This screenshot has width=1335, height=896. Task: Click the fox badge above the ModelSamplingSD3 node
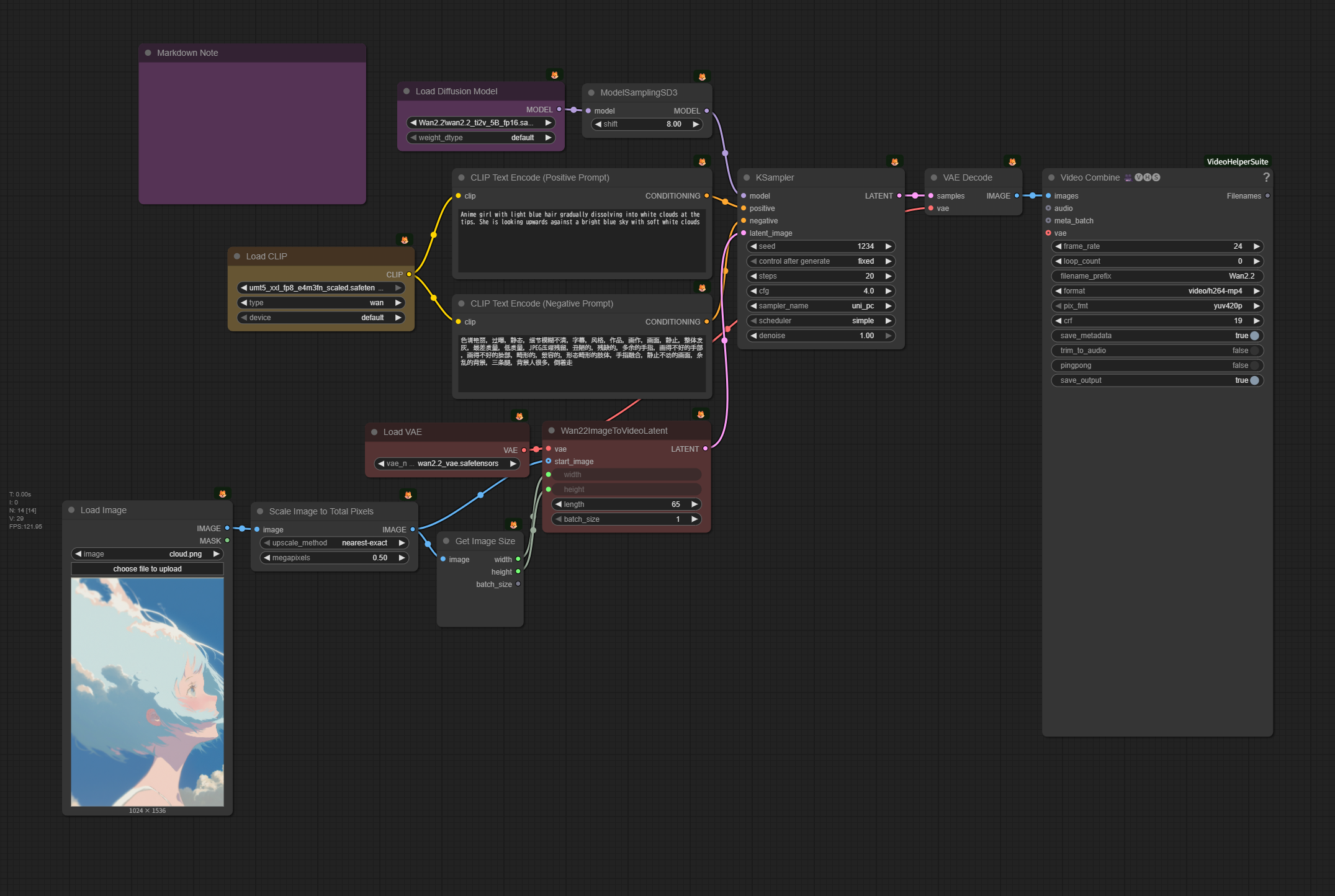pos(702,77)
